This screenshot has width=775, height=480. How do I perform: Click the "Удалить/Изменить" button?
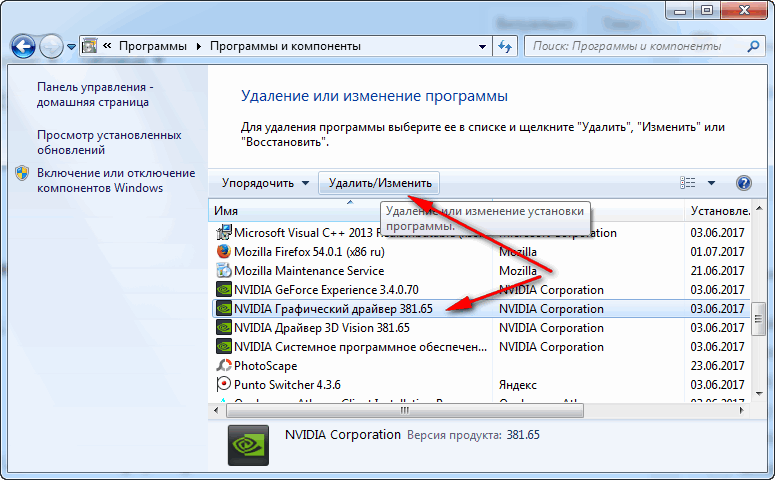380,183
